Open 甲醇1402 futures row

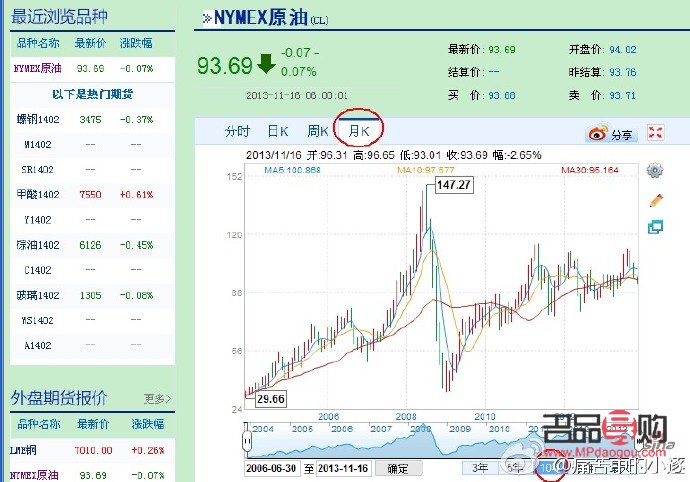tap(92, 195)
